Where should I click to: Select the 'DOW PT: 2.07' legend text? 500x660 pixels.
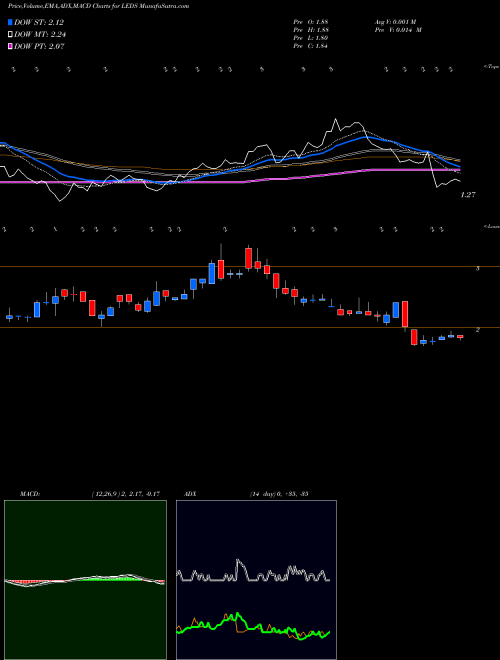click(39, 47)
